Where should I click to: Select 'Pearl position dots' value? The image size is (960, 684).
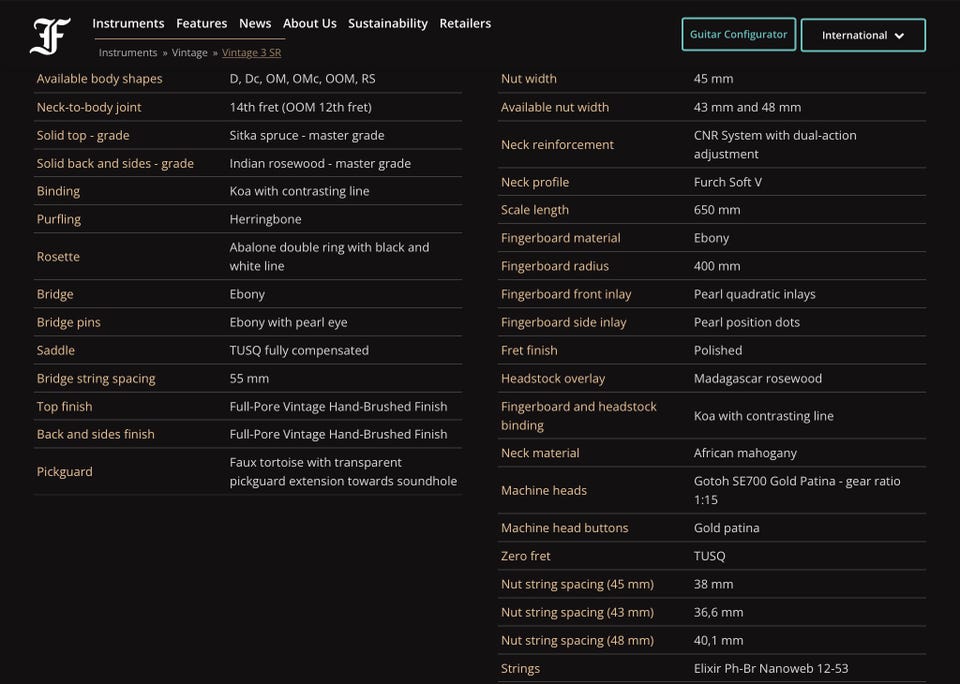[x=746, y=323]
